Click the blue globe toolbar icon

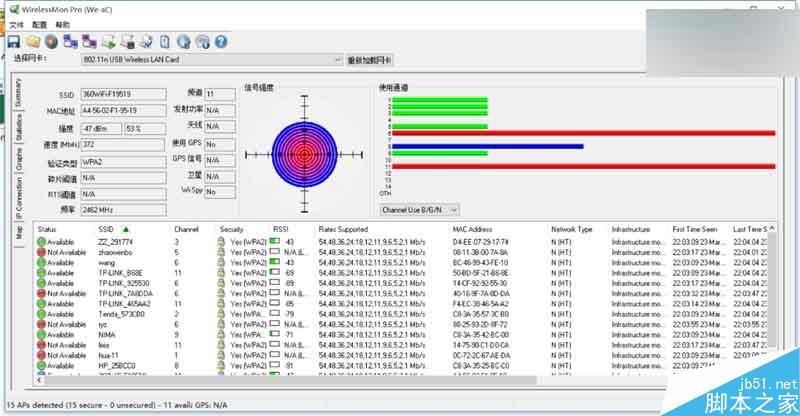[184, 41]
